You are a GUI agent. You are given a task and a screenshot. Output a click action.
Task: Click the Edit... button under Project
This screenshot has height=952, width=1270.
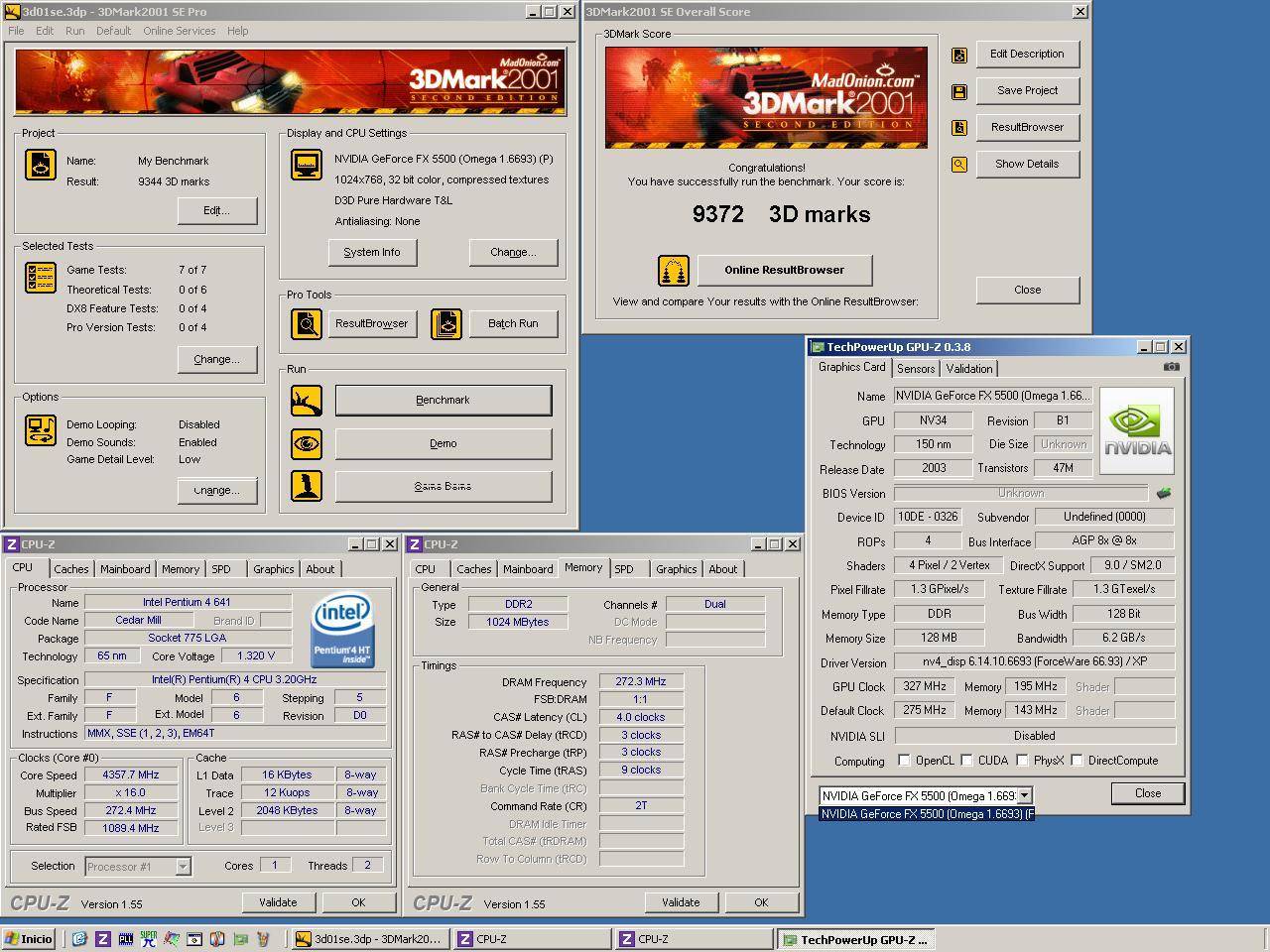pyautogui.click(x=217, y=210)
